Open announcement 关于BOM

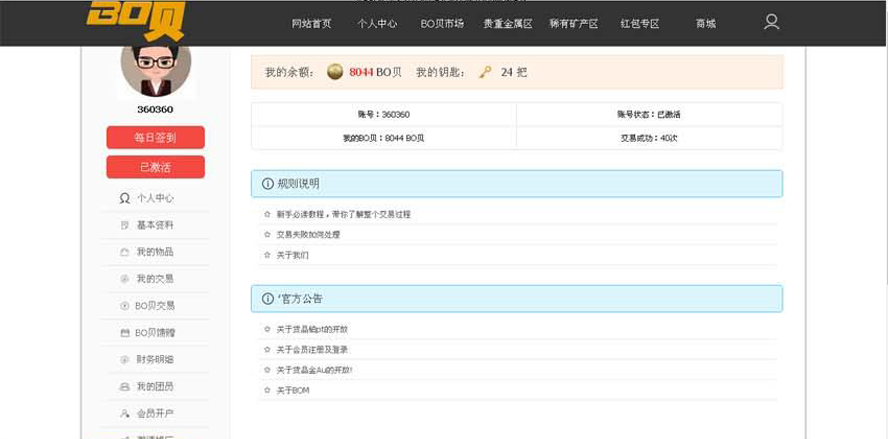(293, 390)
